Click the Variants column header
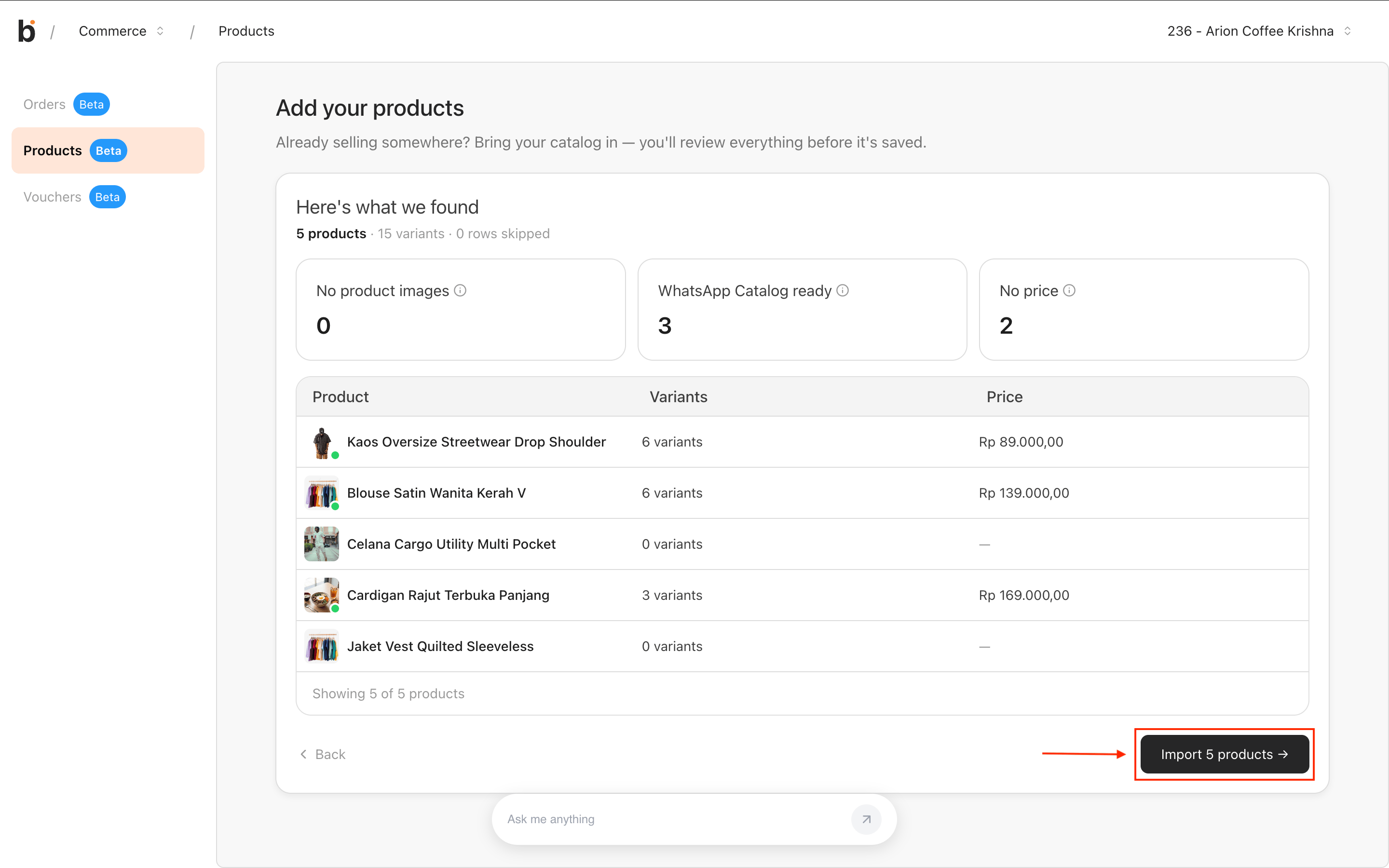The width and height of the screenshot is (1389, 868). pos(679,397)
